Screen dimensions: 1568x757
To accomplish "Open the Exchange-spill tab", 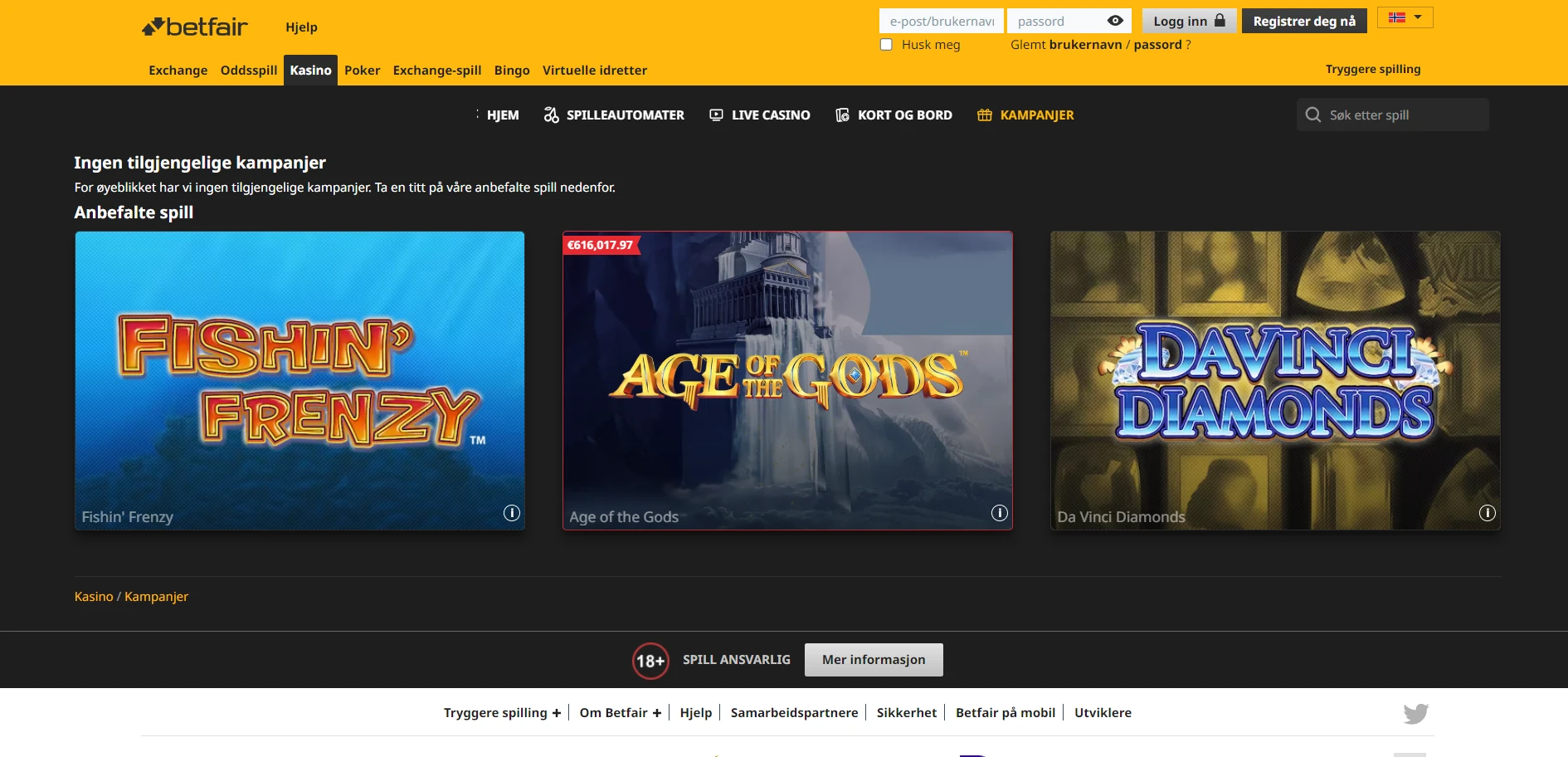I will [437, 71].
